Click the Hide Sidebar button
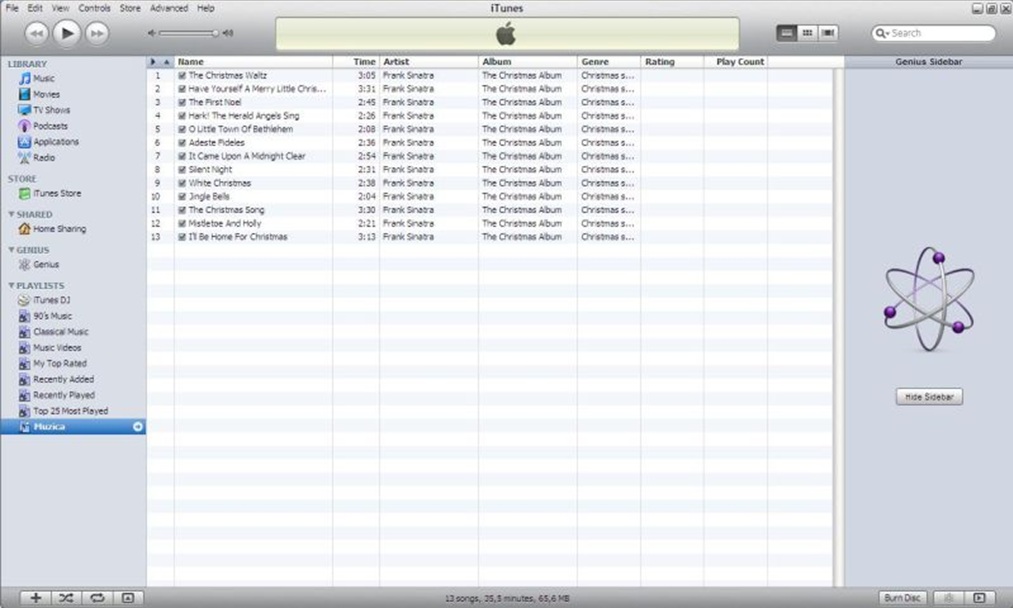Screen dimensions: 1013x609 [x=928, y=397]
